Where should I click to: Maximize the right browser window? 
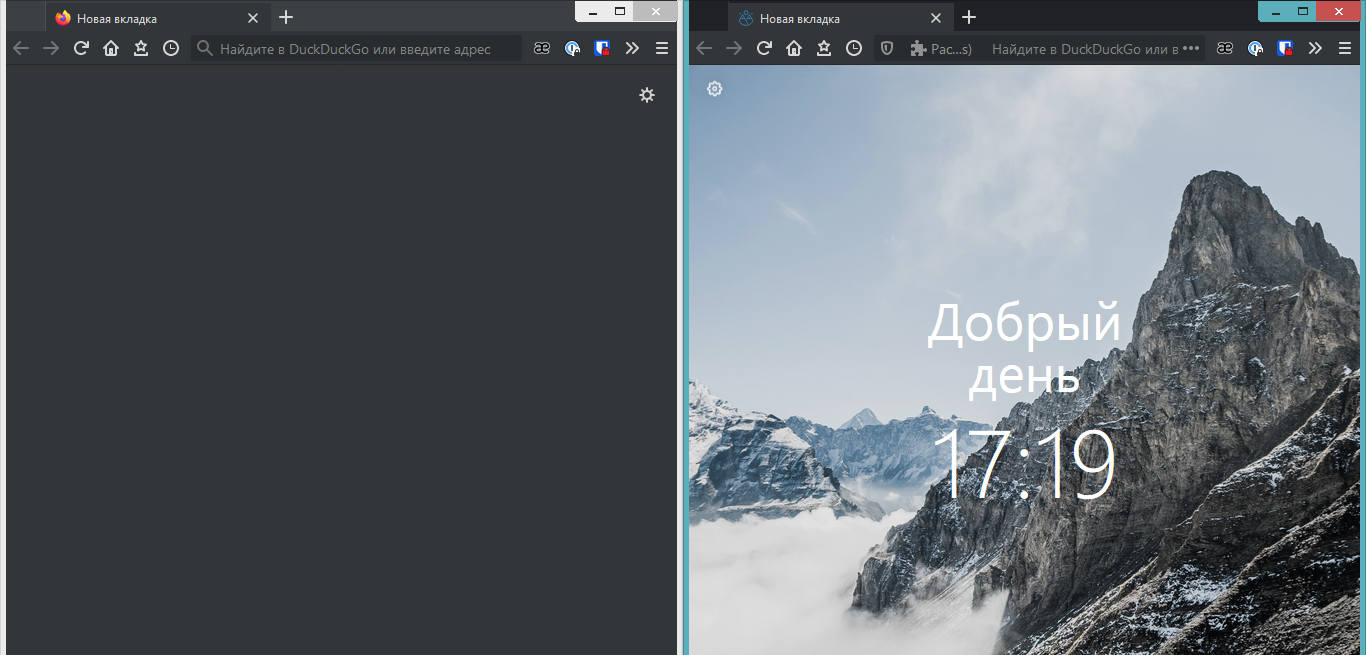1303,11
